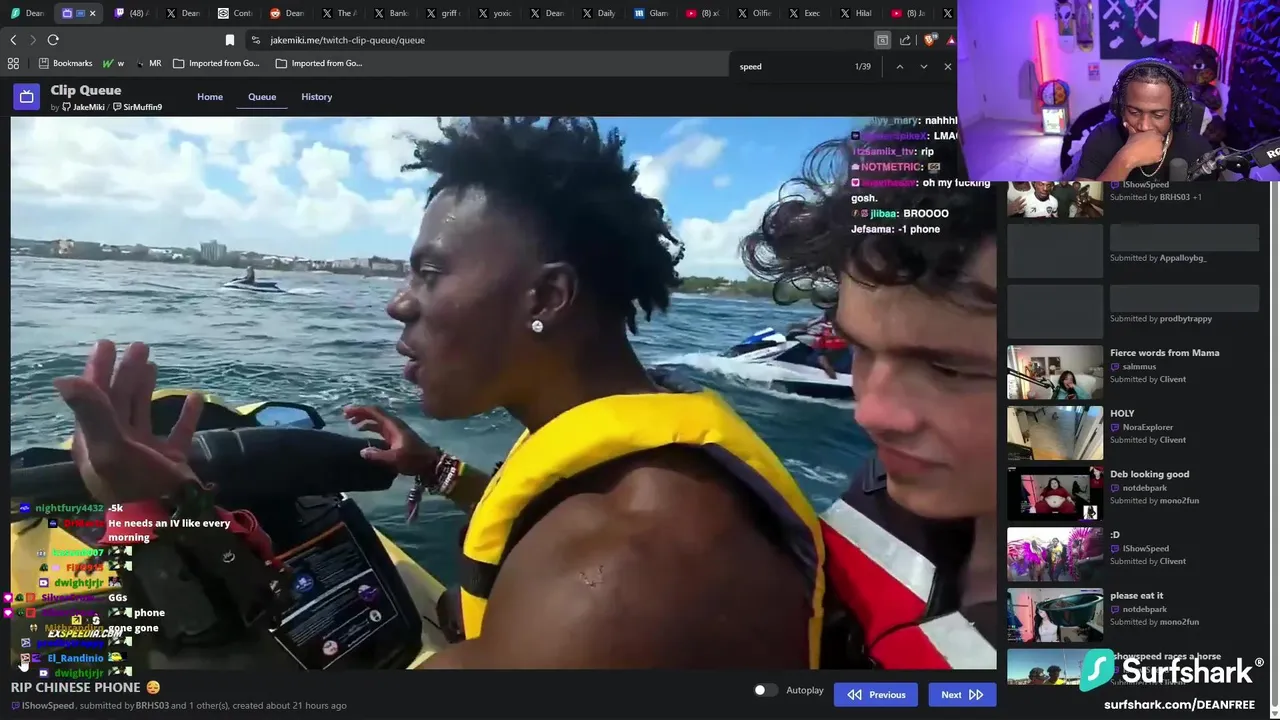Open JakeMiki author link
1280x720 pixels.
[x=83, y=107]
